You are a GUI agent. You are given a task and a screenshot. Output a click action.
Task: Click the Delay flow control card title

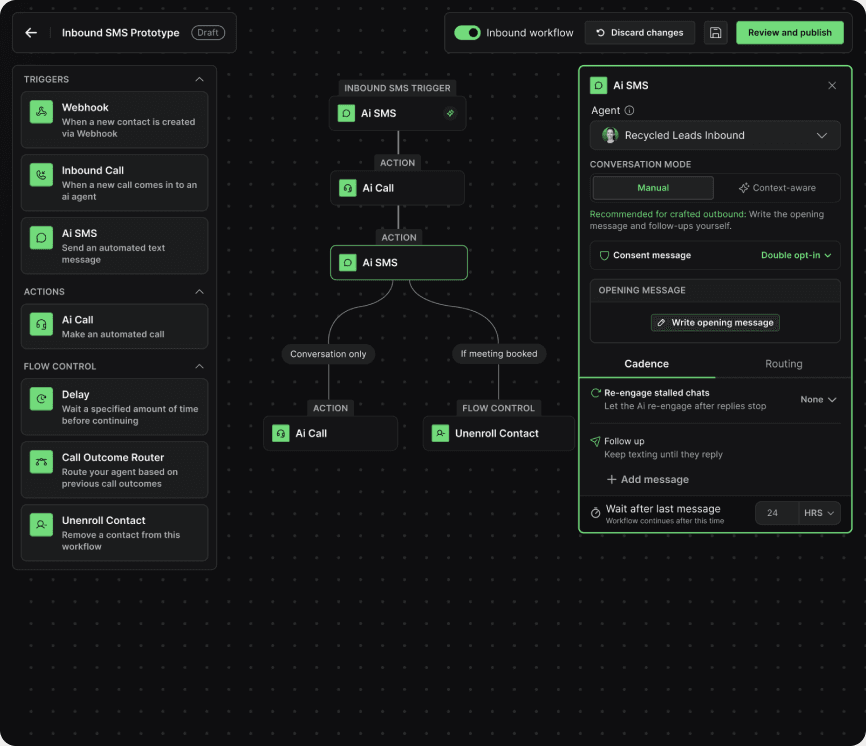[76, 395]
